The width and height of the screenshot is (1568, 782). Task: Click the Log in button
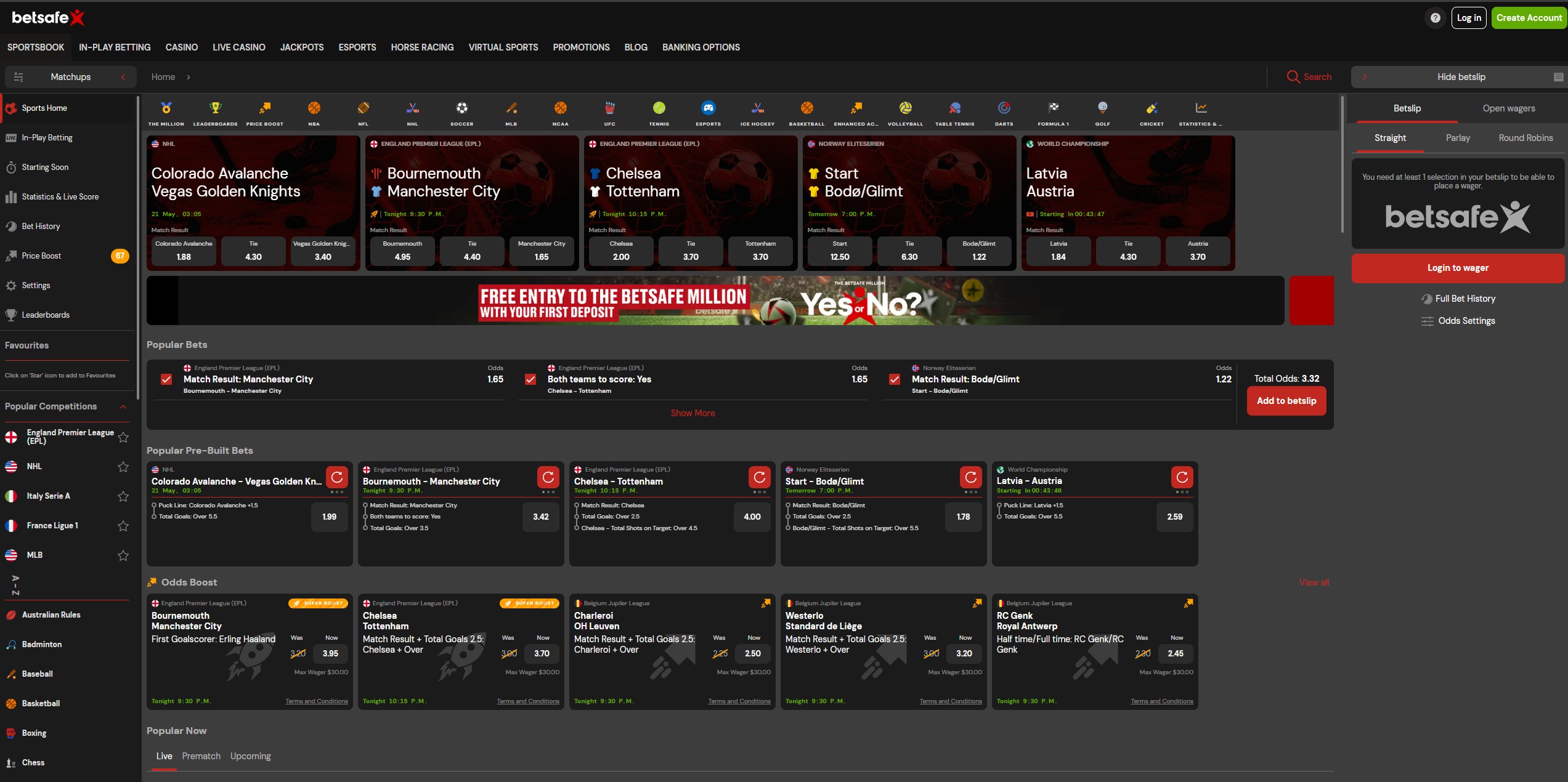coord(1469,18)
